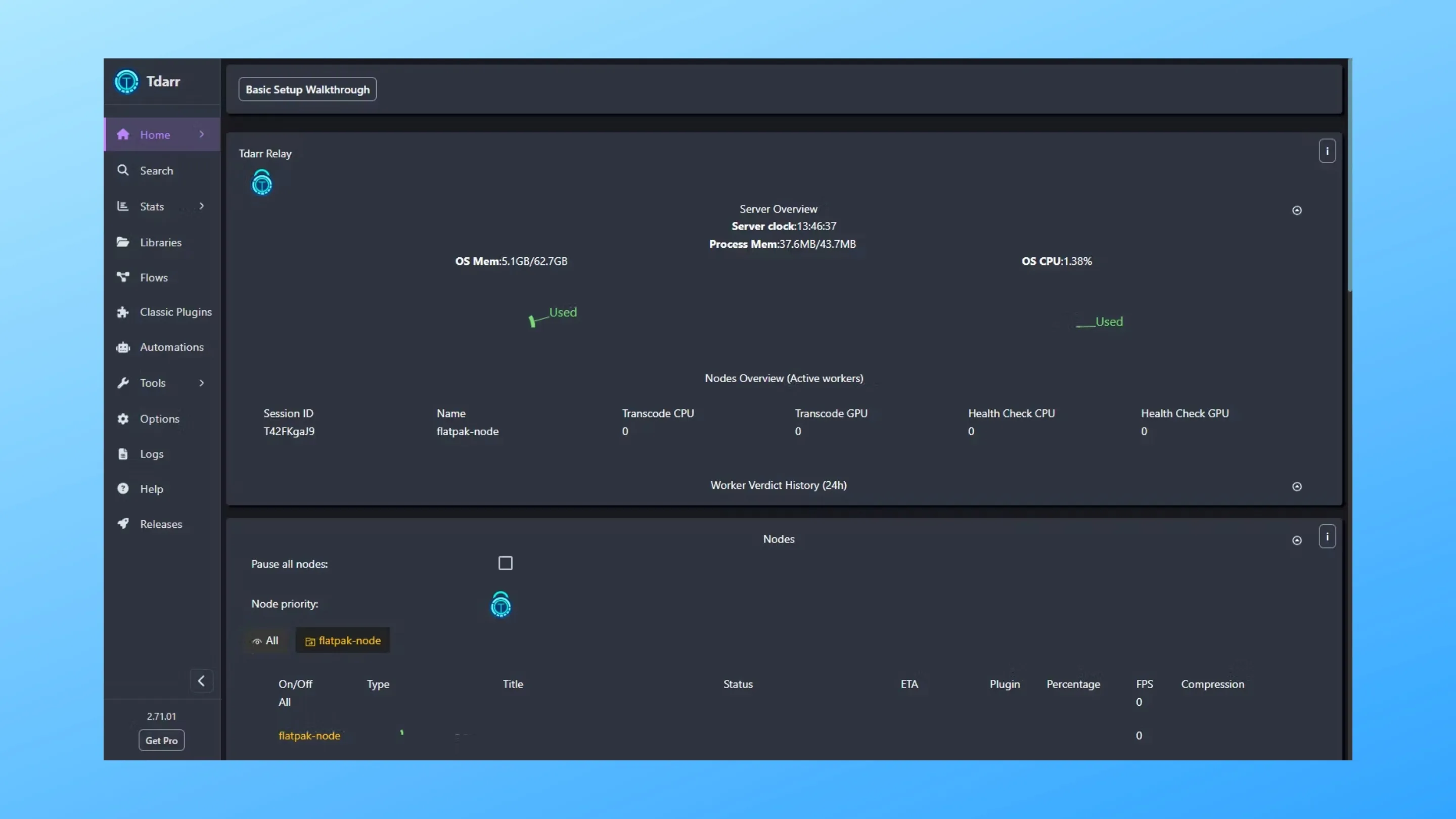Click the Get Pro button
Viewport: 1456px width, 819px height.
point(162,741)
